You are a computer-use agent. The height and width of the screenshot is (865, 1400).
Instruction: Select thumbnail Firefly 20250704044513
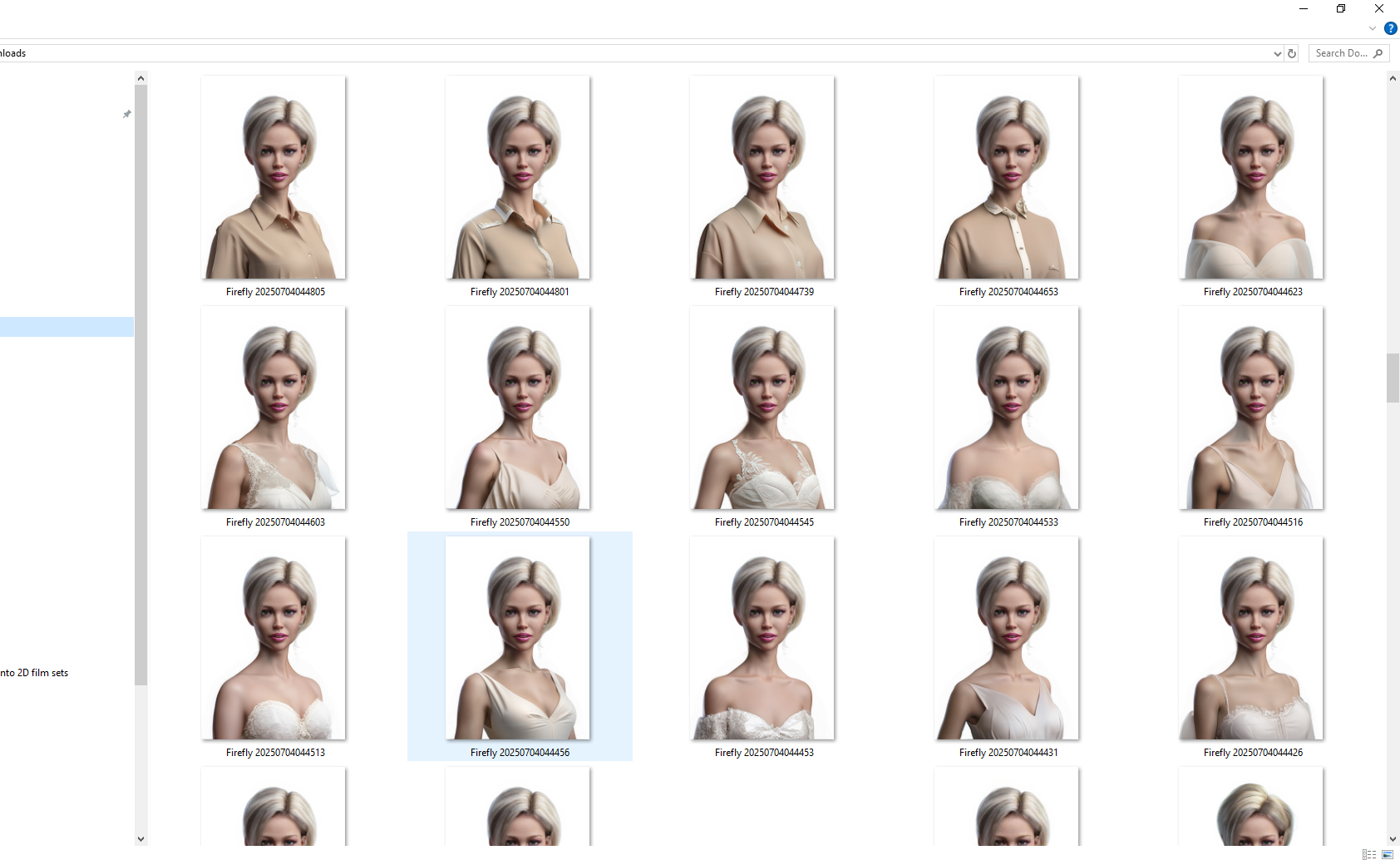click(274, 638)
